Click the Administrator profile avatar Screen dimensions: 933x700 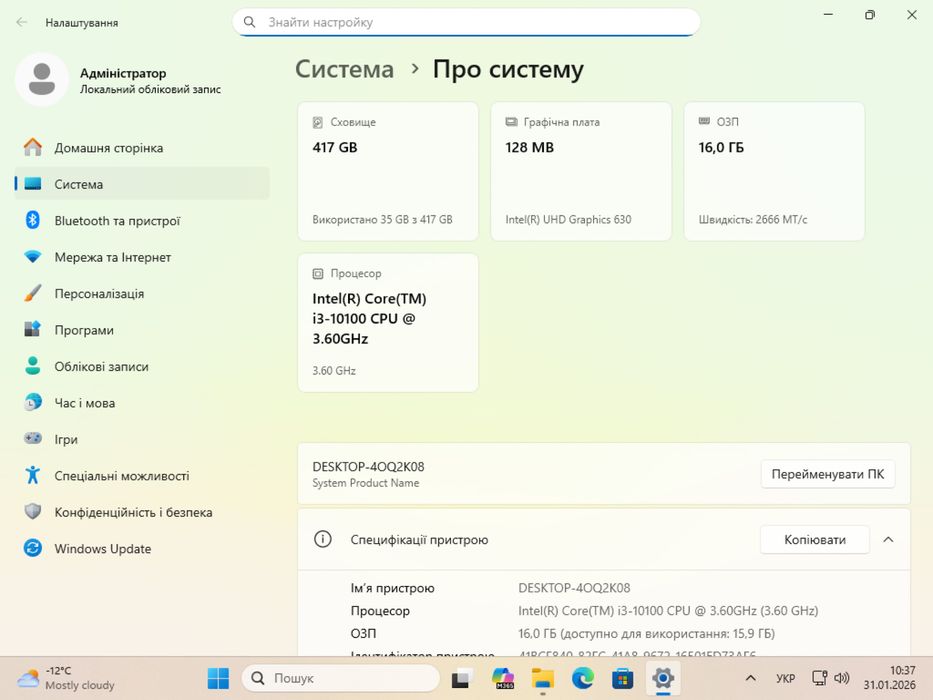[42, 79]
